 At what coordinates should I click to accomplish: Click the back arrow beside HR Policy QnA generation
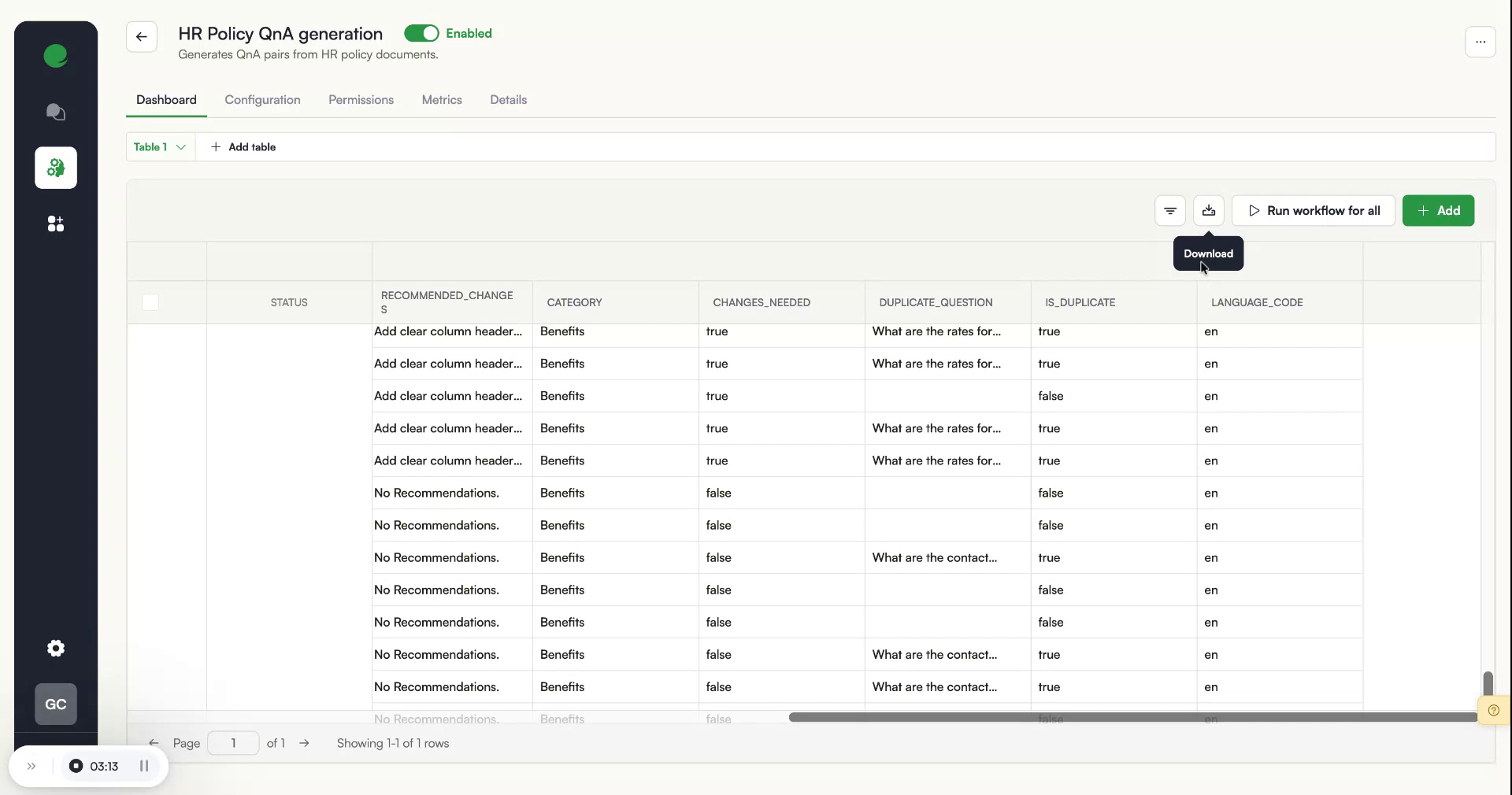[x=141, y=37]
